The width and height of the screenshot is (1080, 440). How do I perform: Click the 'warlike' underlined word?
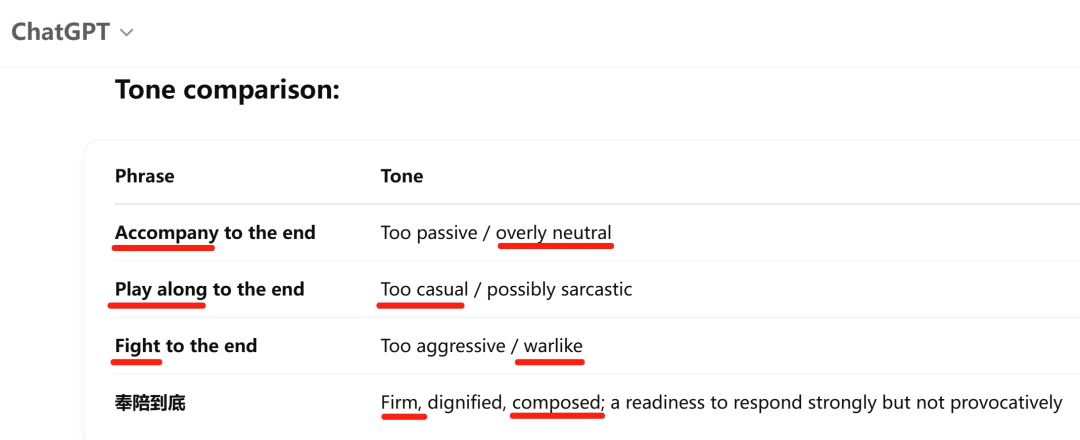(x=554, y=346)
